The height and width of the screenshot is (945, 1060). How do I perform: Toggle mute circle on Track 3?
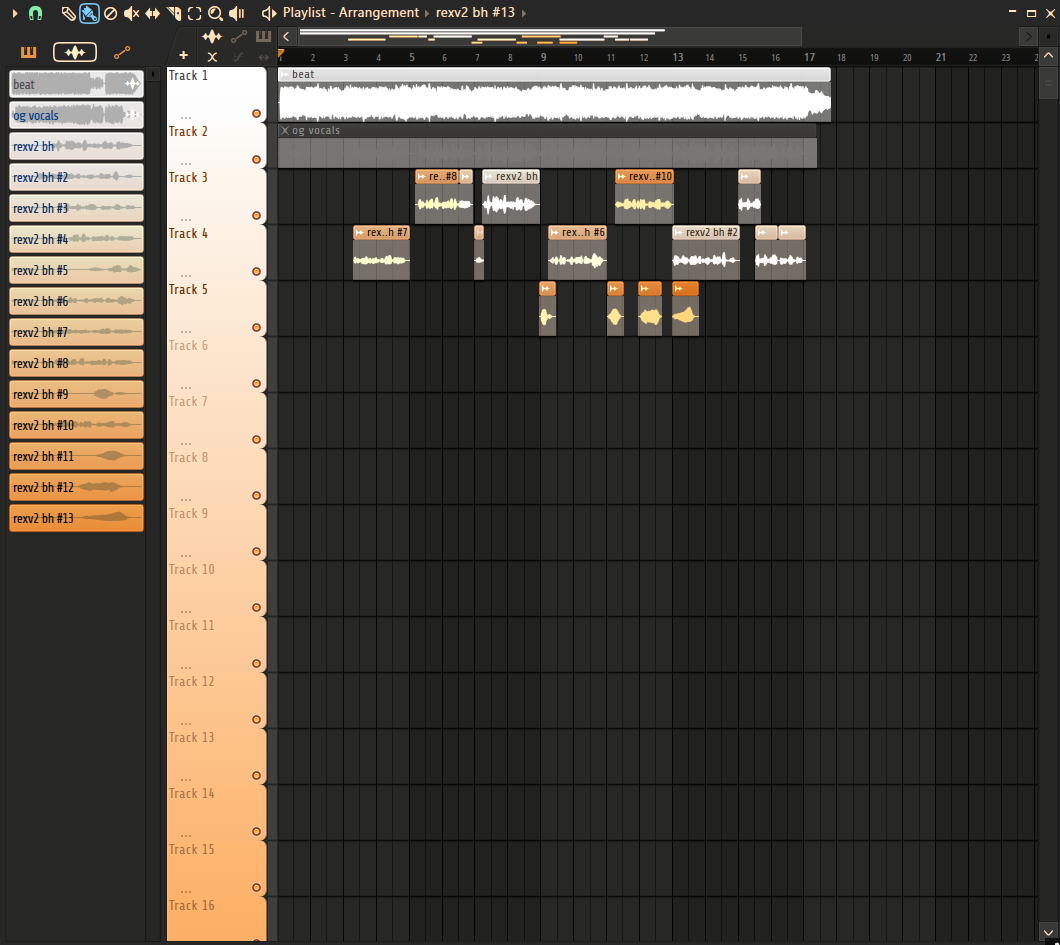point(256,216)
